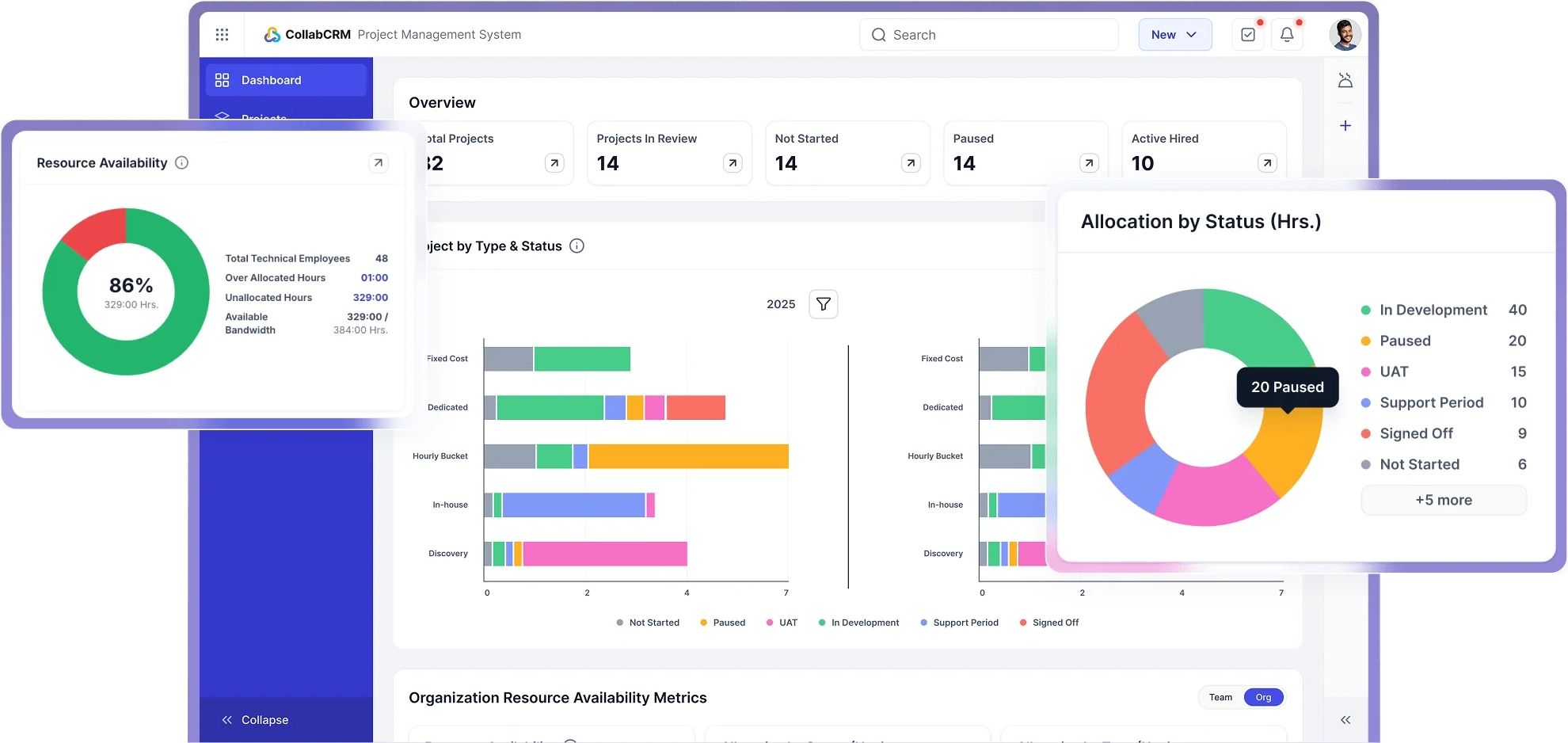
Task: Open the Active Hired card arrow
Action: [x=1267, y=163]
